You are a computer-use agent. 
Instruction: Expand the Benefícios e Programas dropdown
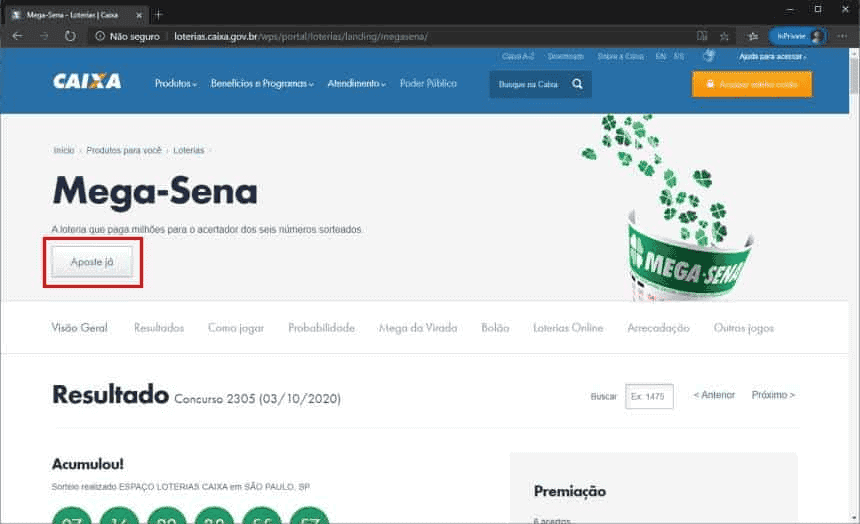[x=262, y=83]
